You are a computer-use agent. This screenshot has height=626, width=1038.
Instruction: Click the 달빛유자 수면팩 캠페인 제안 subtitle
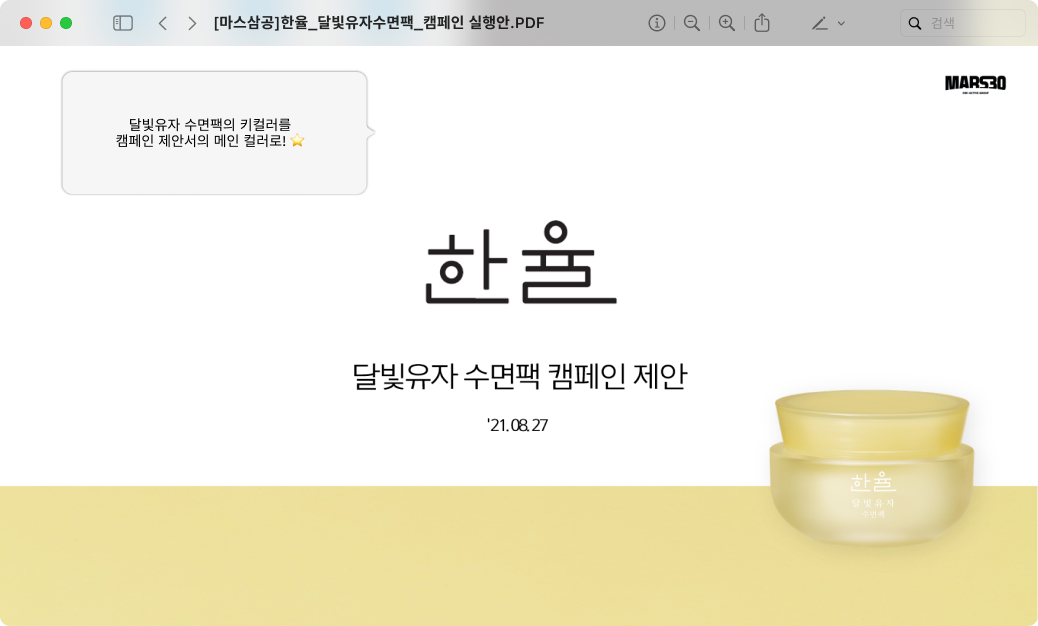(520, 376)
